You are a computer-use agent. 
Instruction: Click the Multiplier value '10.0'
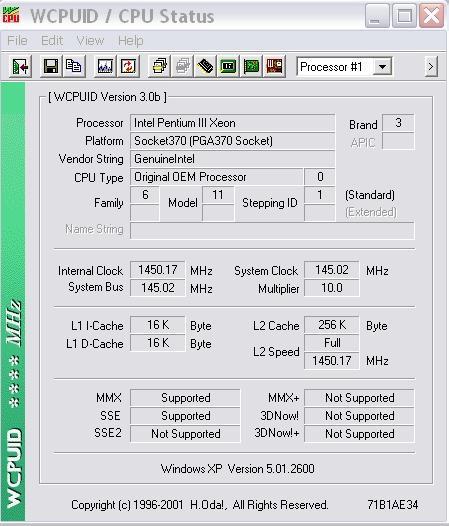332,288
